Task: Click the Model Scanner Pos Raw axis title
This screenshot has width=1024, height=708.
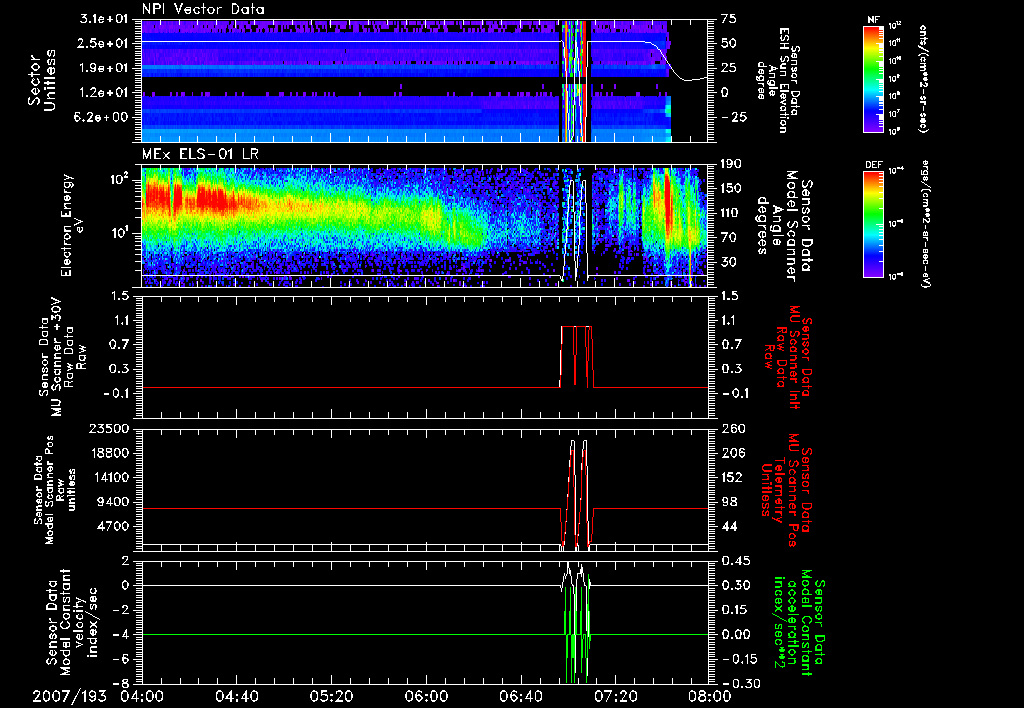Action: (56, 490)
